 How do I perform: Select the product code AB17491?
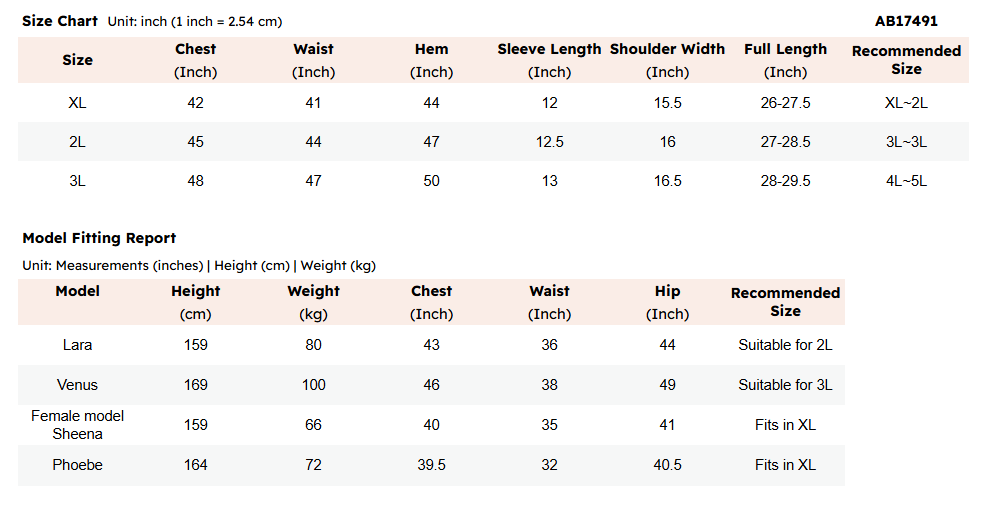click(906, 21)
